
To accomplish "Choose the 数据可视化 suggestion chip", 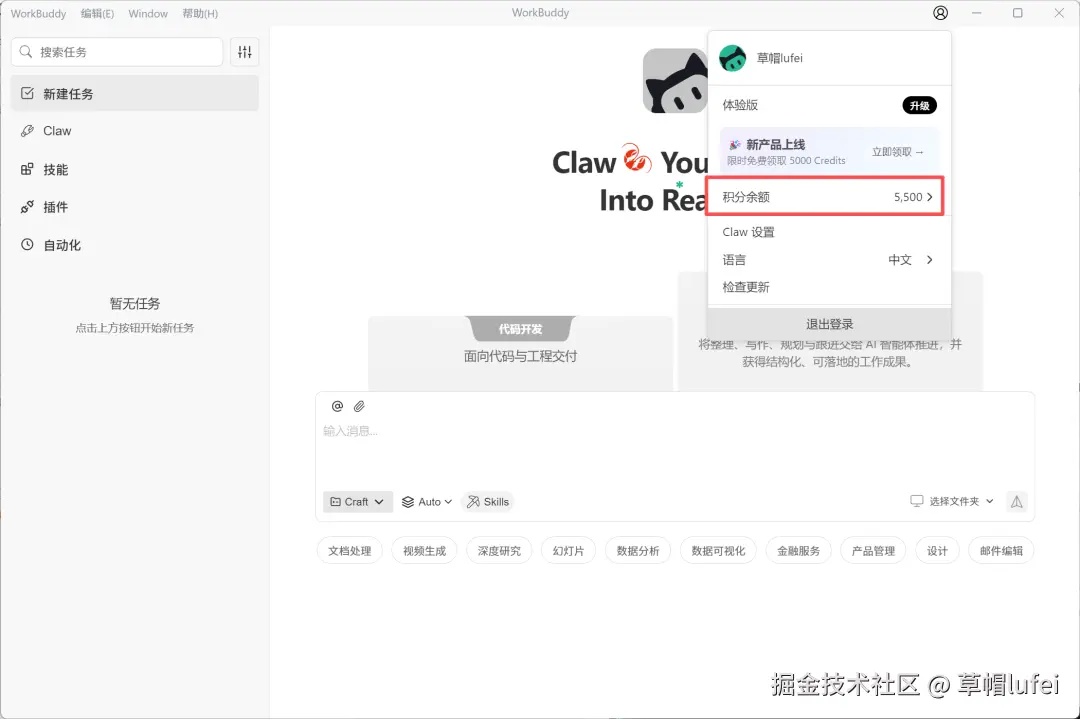I will pyautogui.click(x=718, y=551).
